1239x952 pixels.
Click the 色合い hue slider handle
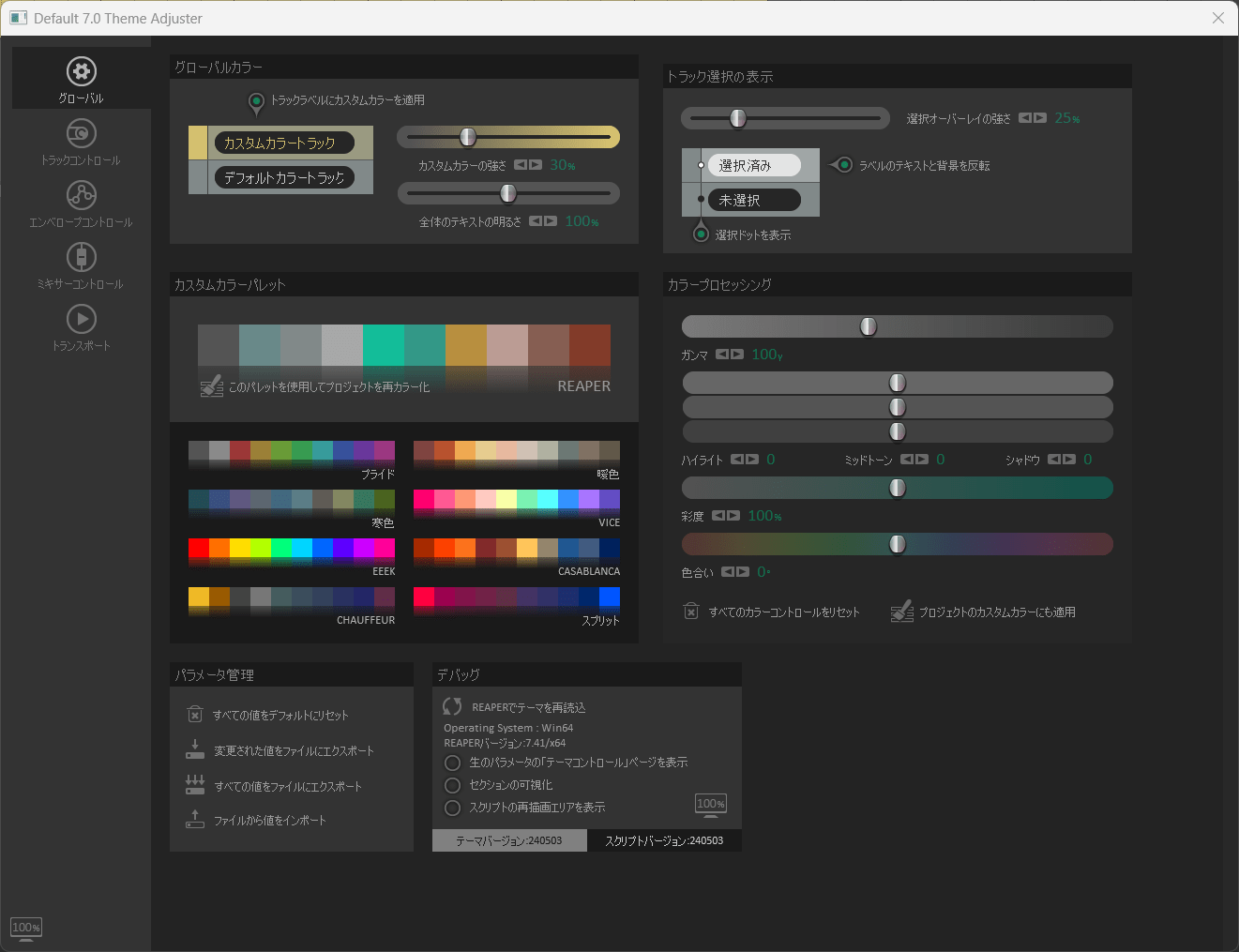pyautogui.click(x=898, y=544)
